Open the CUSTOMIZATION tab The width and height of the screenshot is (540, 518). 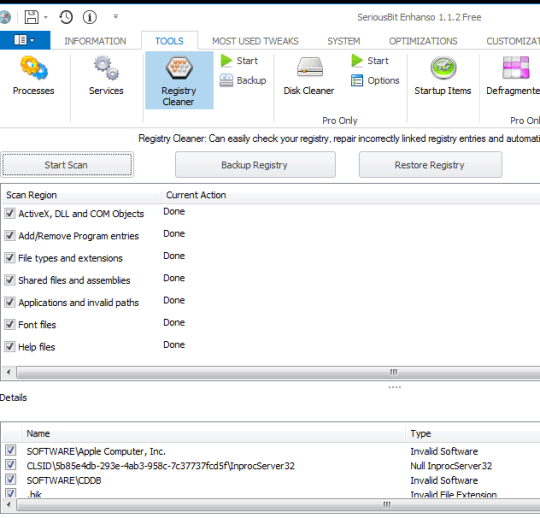[513, 41]
